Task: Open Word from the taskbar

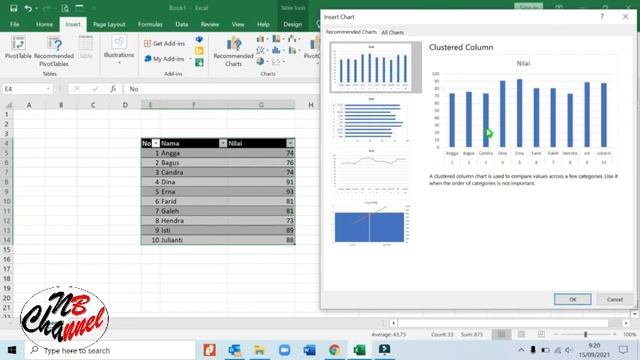Action: (309, 350)
